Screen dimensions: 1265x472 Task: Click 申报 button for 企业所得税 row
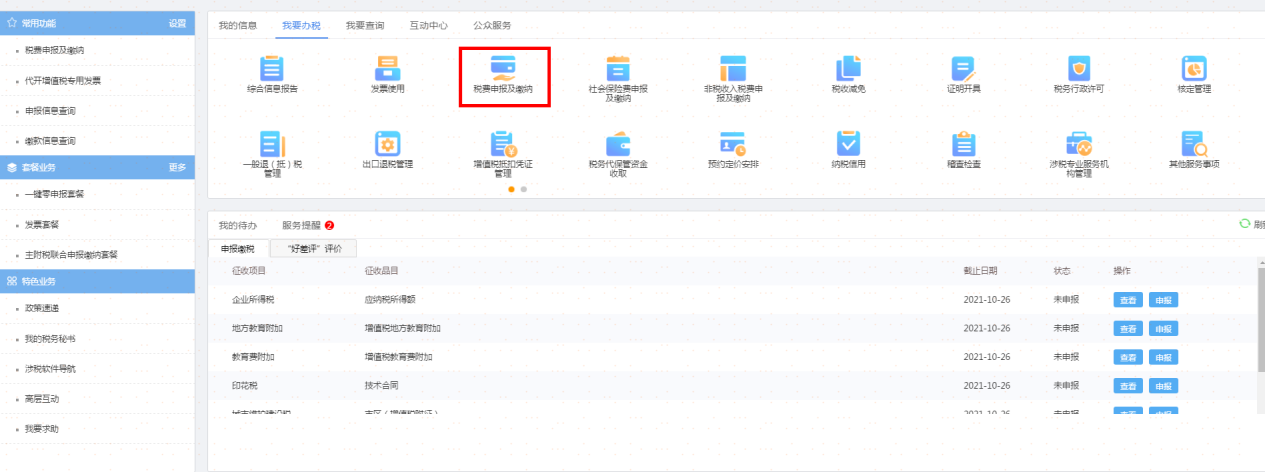(x=1163, y=300)
